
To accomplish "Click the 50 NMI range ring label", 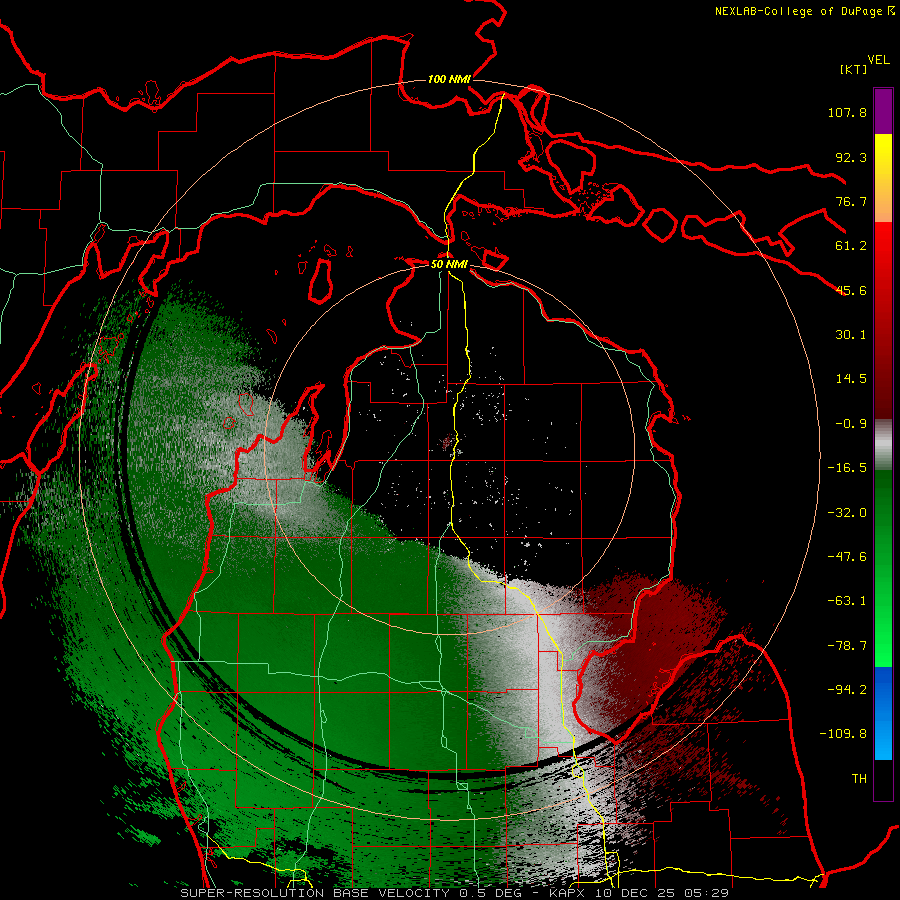I will [x=449, y=264].
